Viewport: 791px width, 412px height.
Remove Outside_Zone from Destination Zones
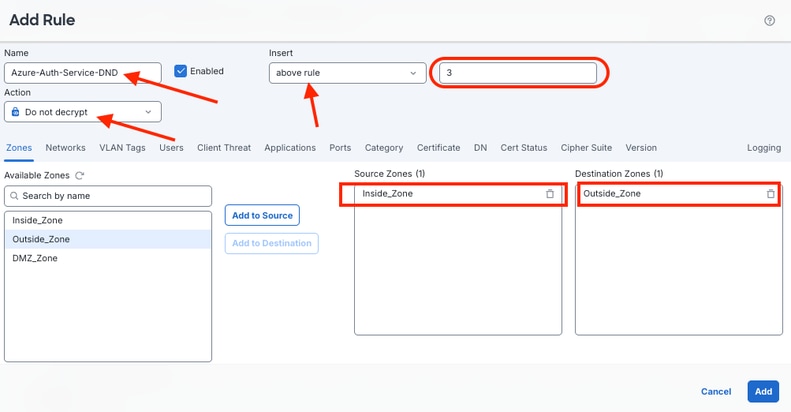point(770,194)
